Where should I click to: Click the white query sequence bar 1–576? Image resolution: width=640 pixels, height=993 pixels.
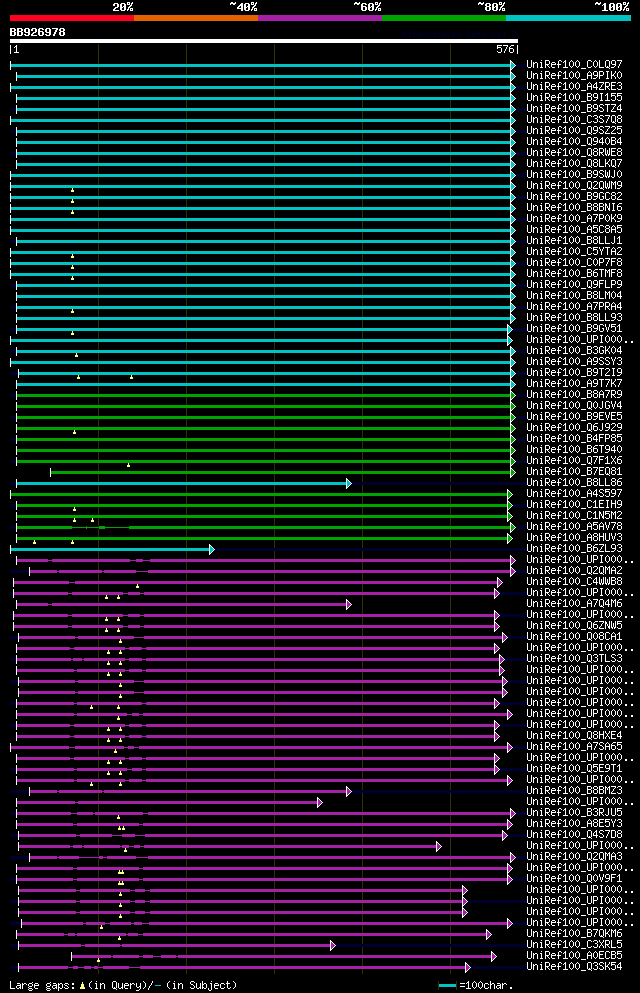pyautogui.click(x=264, y=41)
